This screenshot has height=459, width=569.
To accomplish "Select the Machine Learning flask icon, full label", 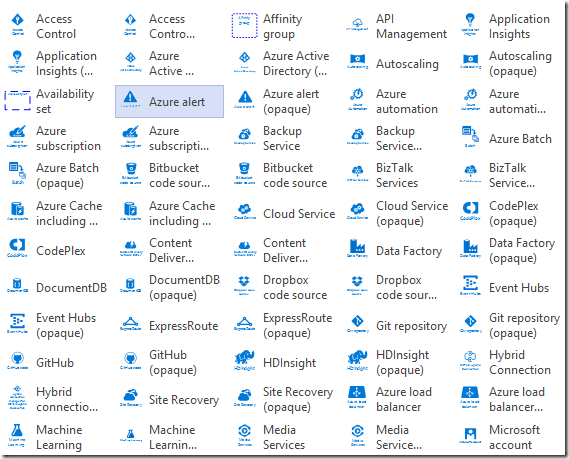I will [x=17, y=435].
